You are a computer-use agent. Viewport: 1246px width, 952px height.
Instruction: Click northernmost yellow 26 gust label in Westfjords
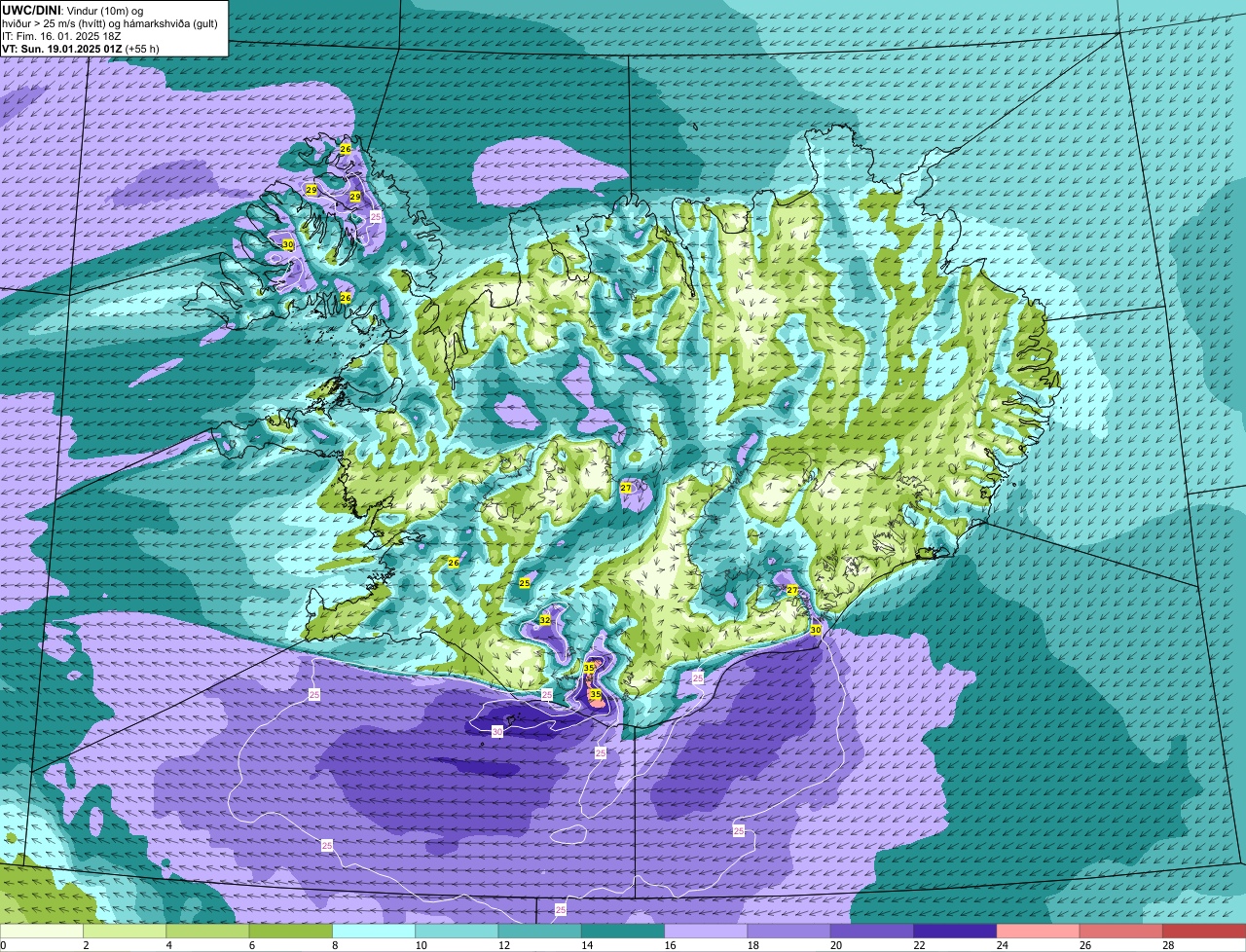345,149
